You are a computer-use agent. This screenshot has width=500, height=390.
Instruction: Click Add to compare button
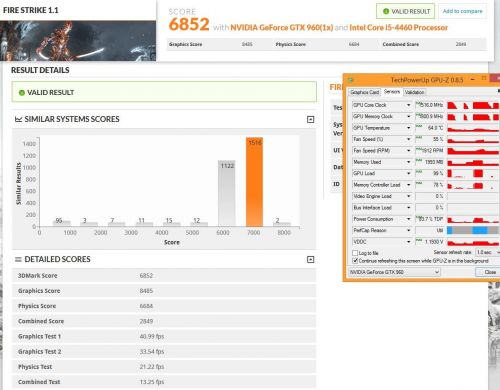462,11
